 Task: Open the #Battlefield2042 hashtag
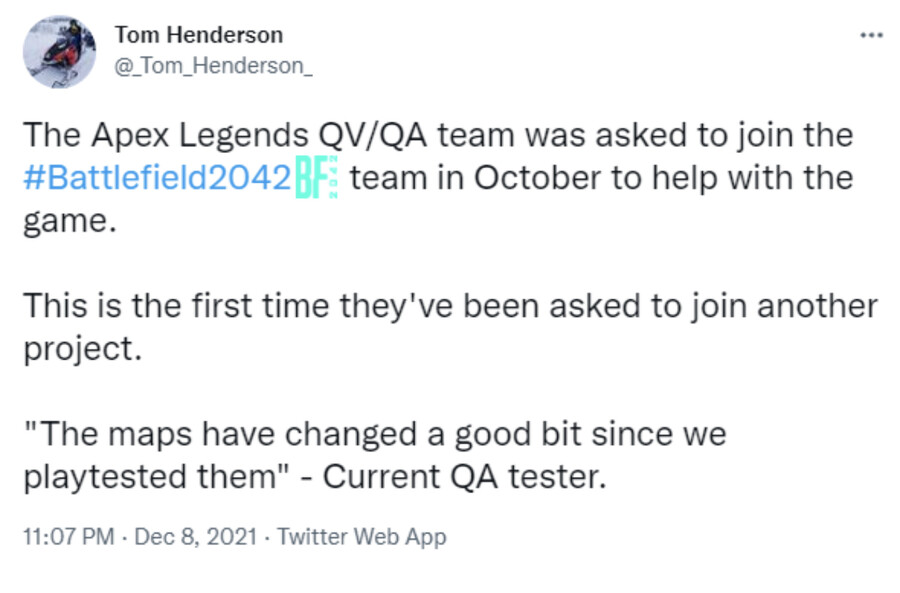157,179
